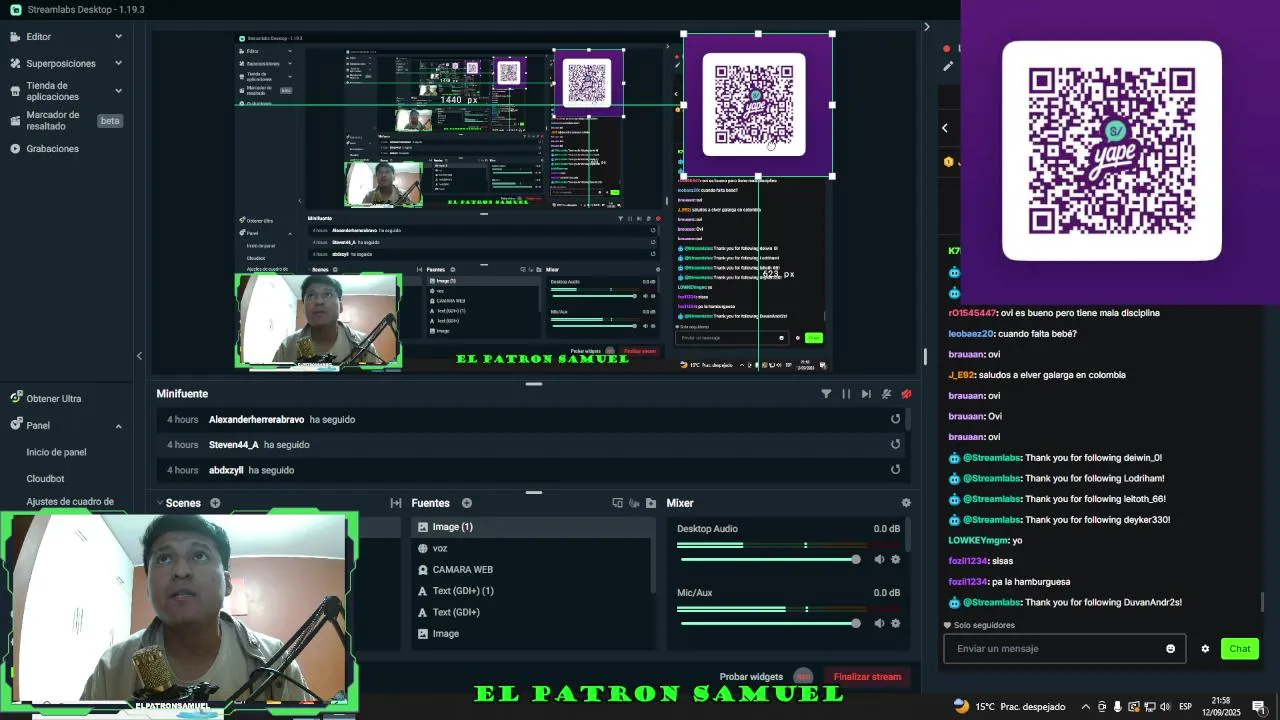Click Finalizar stream

coord(867,677)
